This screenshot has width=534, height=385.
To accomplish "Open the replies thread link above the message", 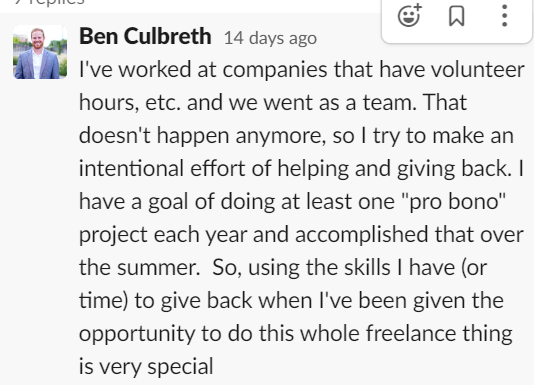I will [49, 2].
